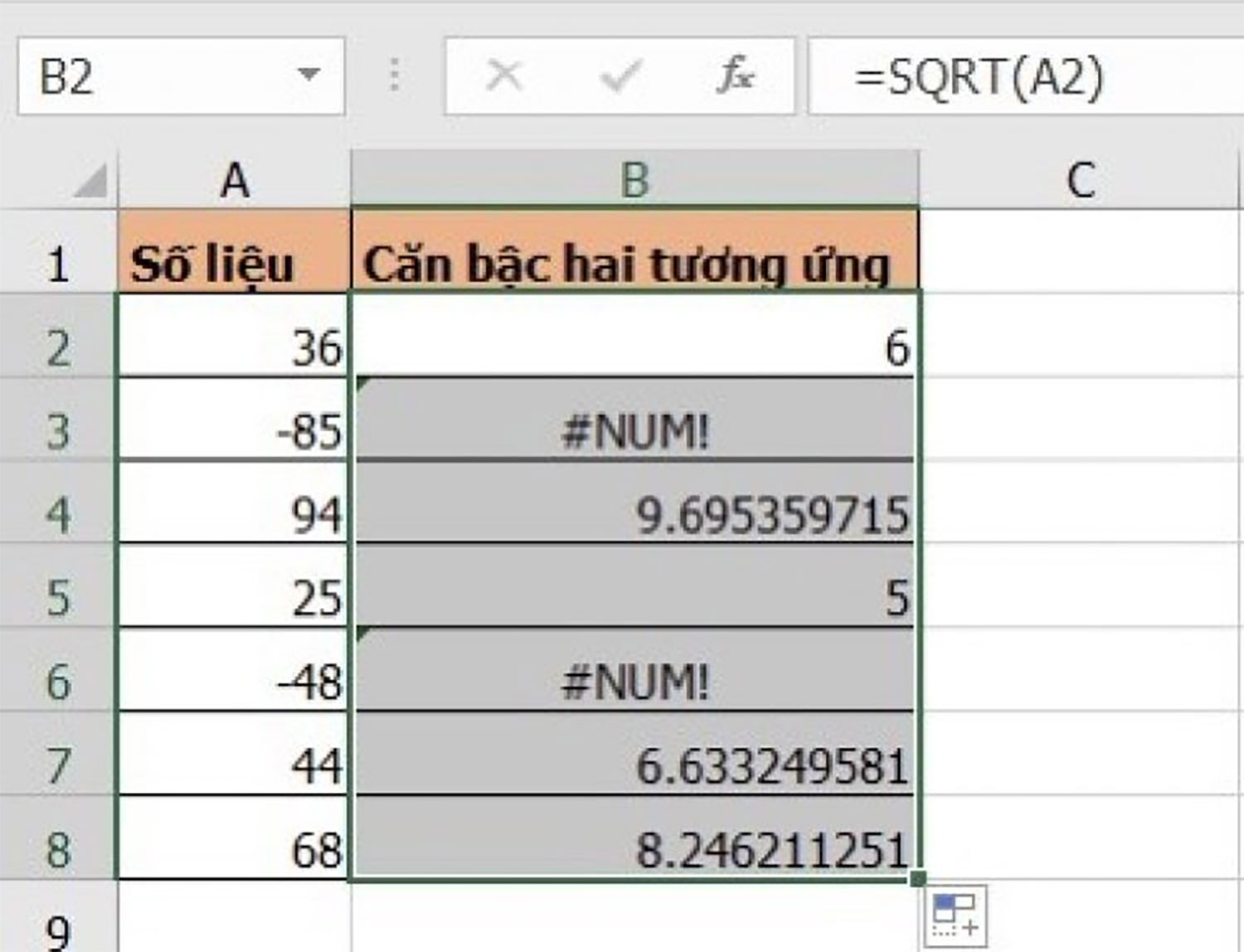Click the Select All corner triangle
This screenshot has width=1244, height=952.
click(x=90, y=180)
